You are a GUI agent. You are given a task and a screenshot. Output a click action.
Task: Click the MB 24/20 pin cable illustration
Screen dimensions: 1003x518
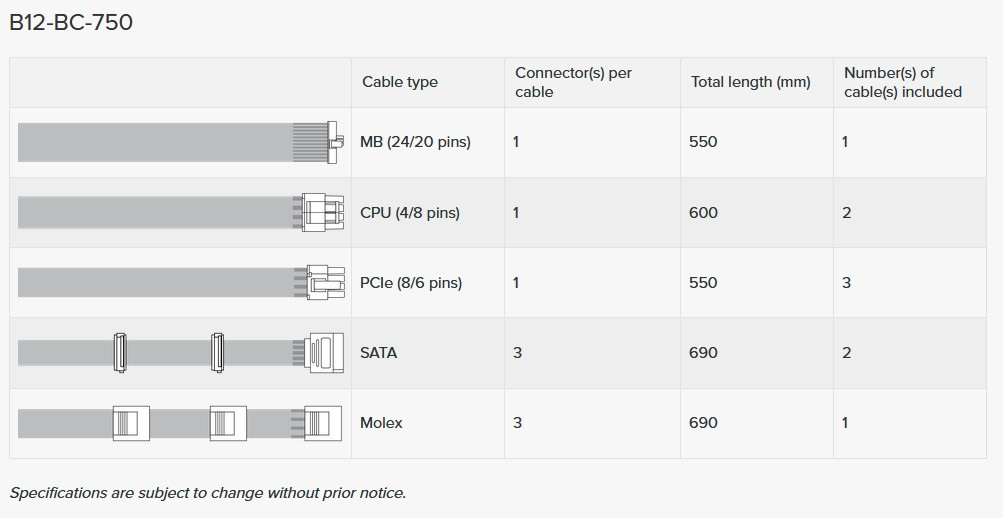point(180,142)
